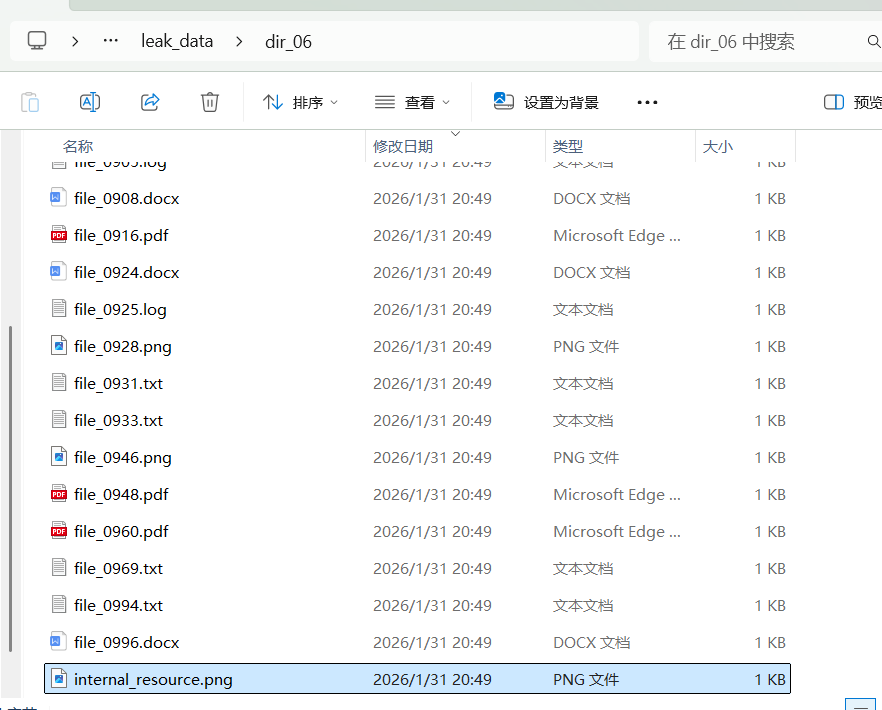Open the 排序 sort dropdown
Image resolution: width=882 pixels, height=710 pixels.
(300, 102)
